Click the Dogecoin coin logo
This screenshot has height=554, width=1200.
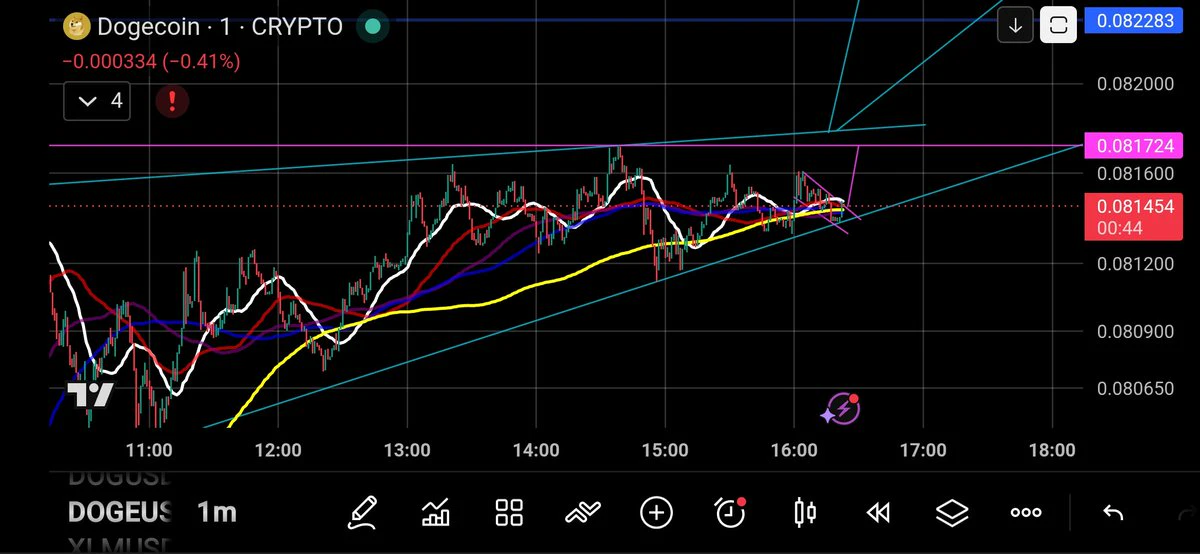(76, 27)
